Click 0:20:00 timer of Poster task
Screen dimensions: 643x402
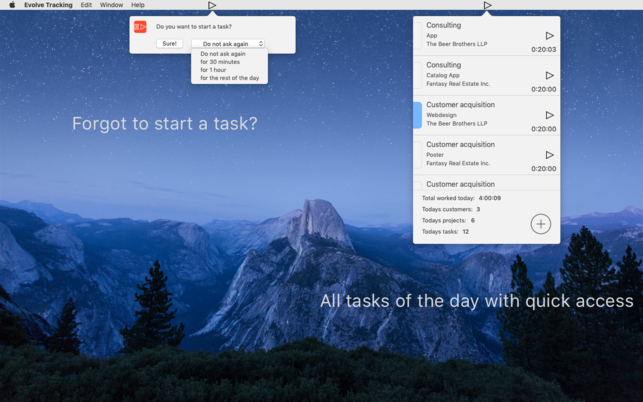point(543,169)
